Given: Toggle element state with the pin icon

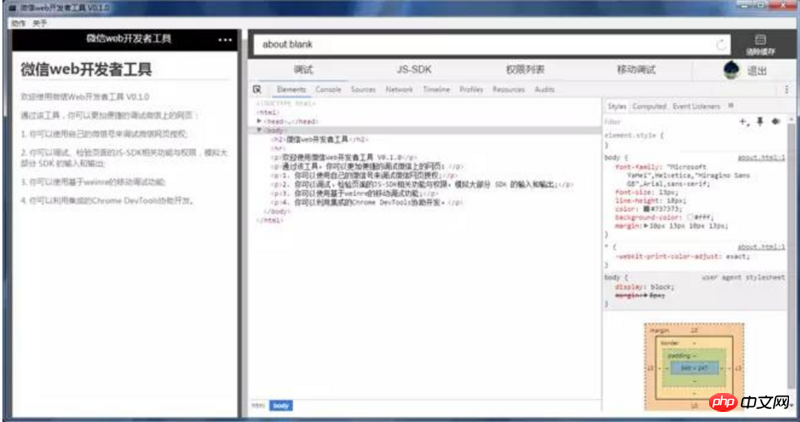Looking at the screenshot, I should [760, 121].
